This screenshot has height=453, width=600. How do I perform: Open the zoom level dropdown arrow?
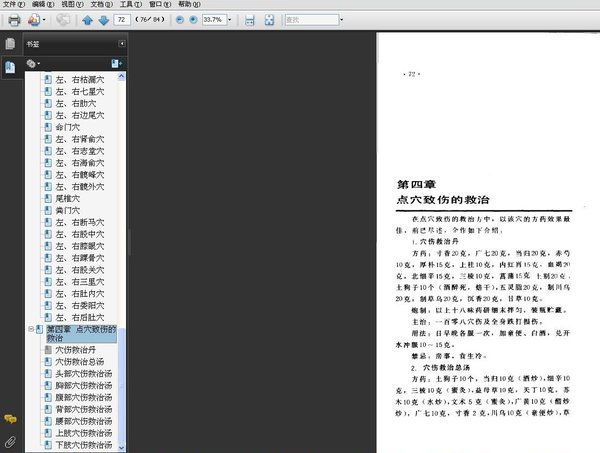(230, 20)
